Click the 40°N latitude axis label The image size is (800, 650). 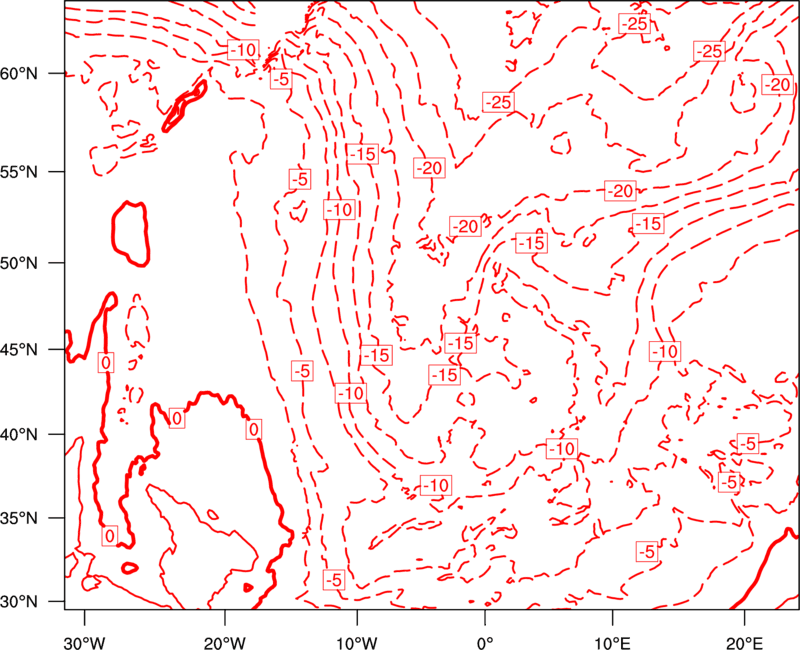point(19,435)
